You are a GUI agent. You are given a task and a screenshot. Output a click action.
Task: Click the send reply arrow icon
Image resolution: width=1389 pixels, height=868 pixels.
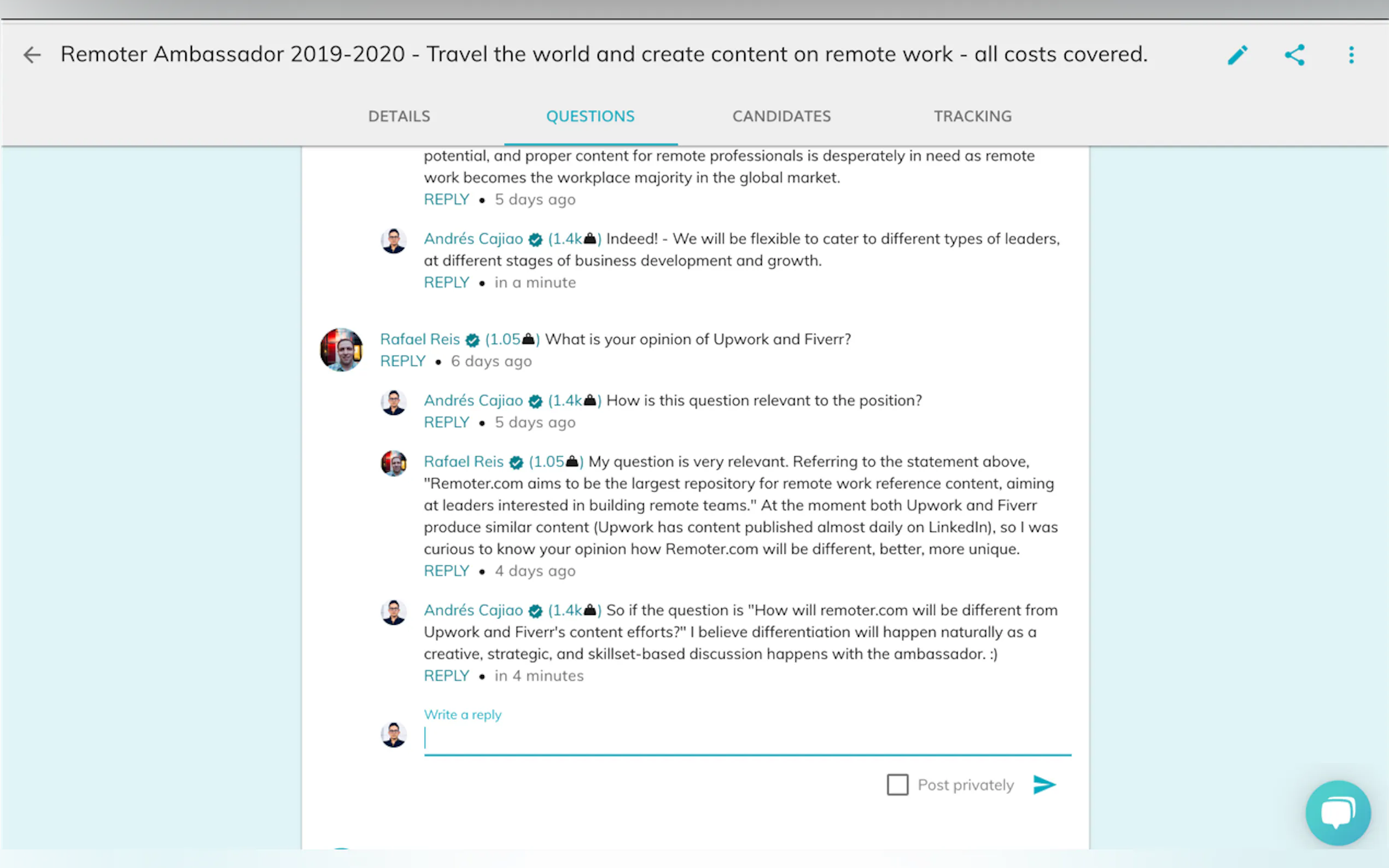tap(1044, 784)
